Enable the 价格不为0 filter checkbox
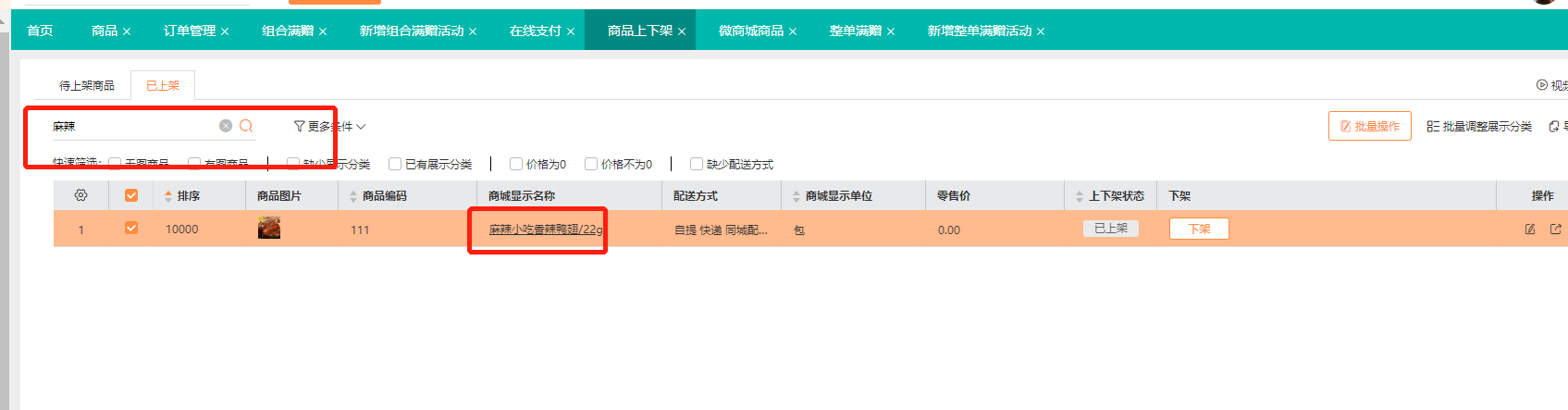This screenshot has width=1568, height=410. (591, 164)
